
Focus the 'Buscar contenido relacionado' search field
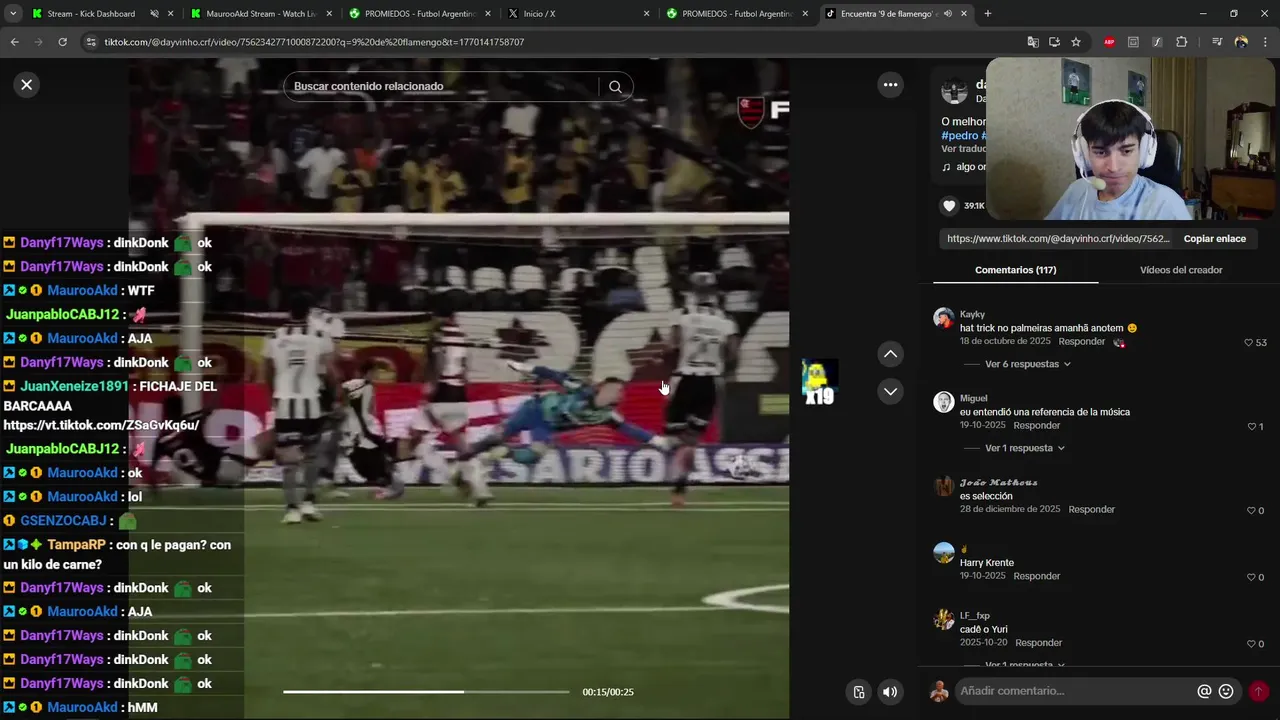click(443, 86)
